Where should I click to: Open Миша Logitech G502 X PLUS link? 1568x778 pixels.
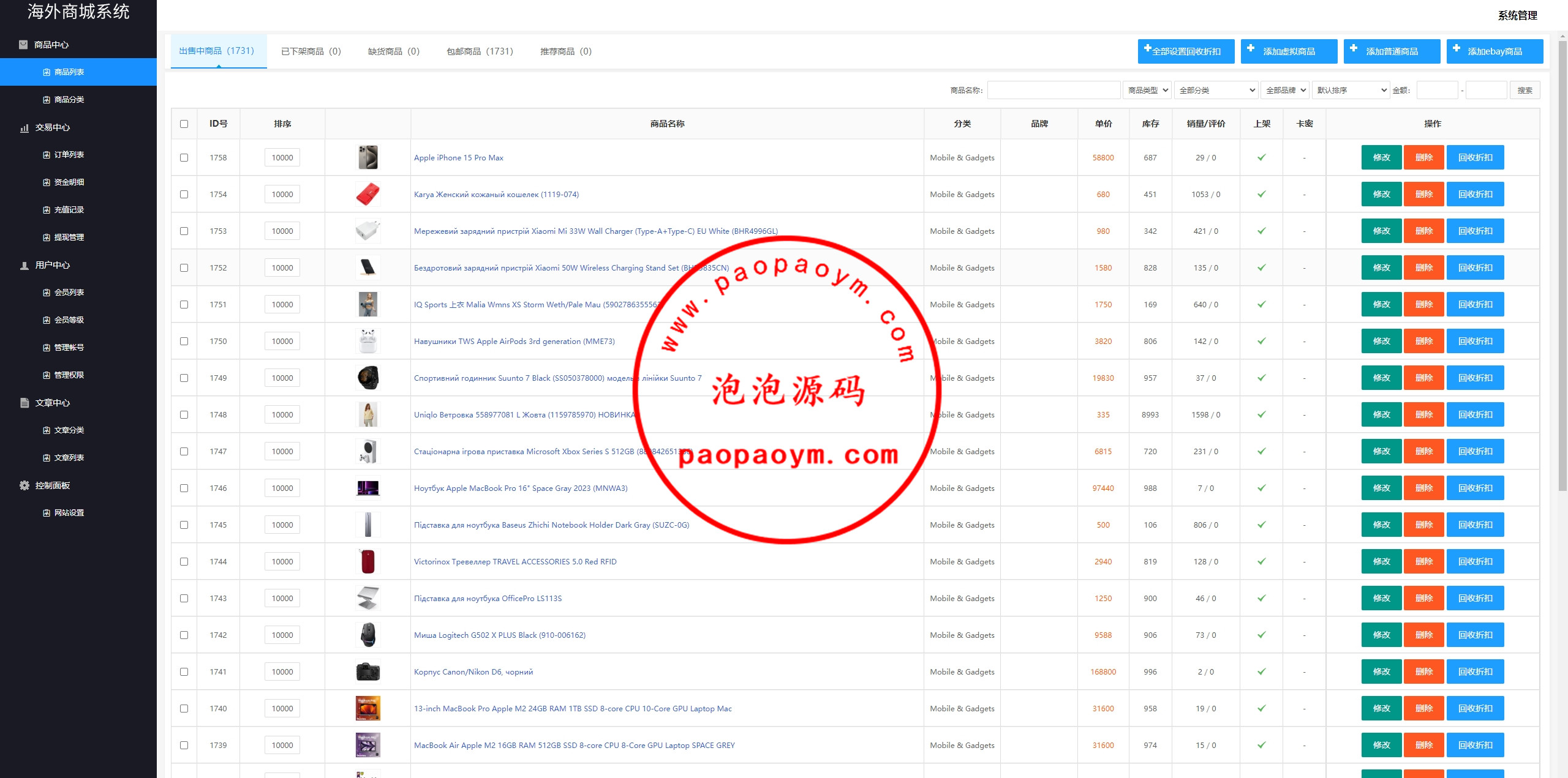pos(500,635)
